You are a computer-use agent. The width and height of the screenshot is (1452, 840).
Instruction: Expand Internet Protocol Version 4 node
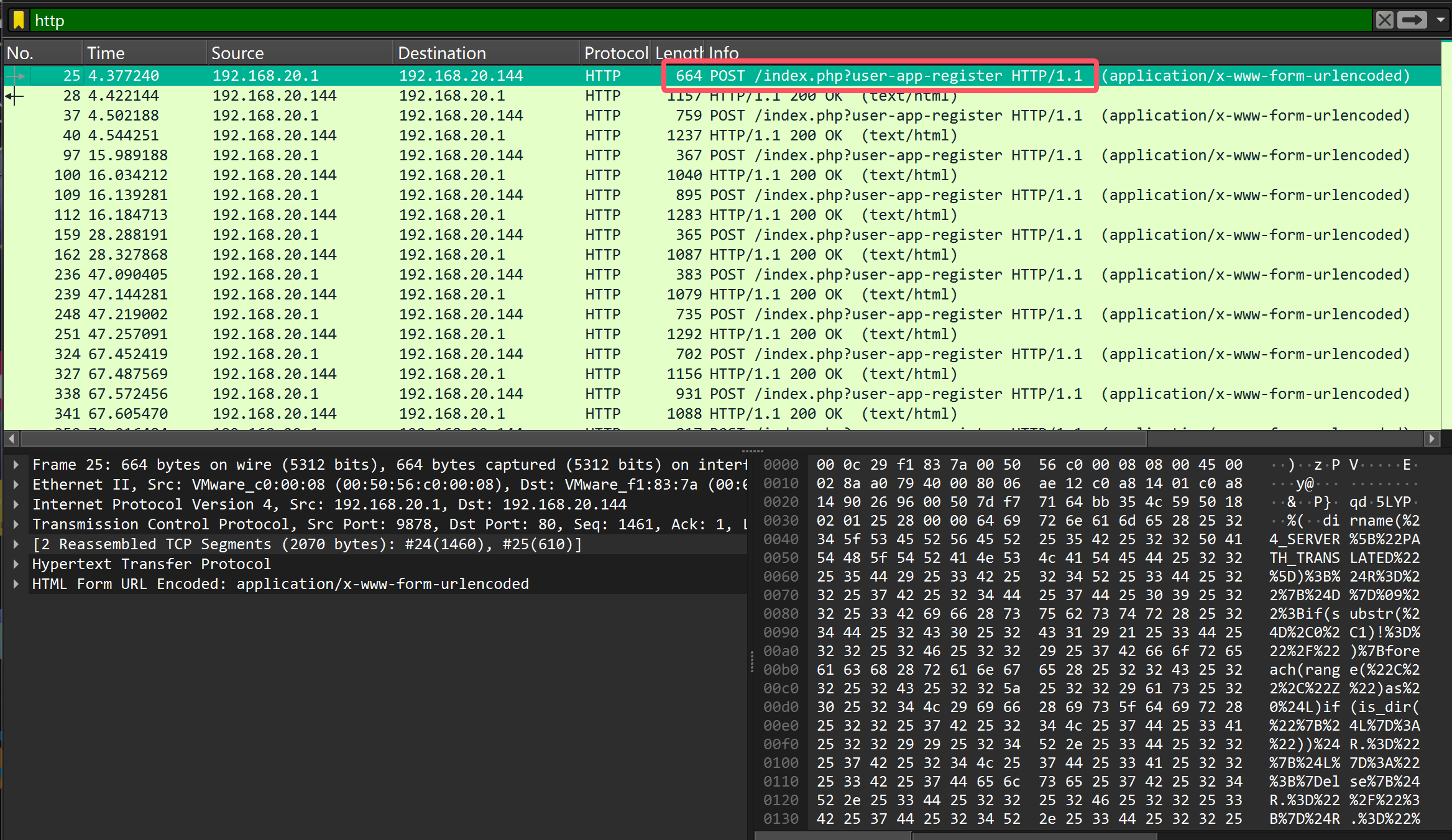pos(16,504)
